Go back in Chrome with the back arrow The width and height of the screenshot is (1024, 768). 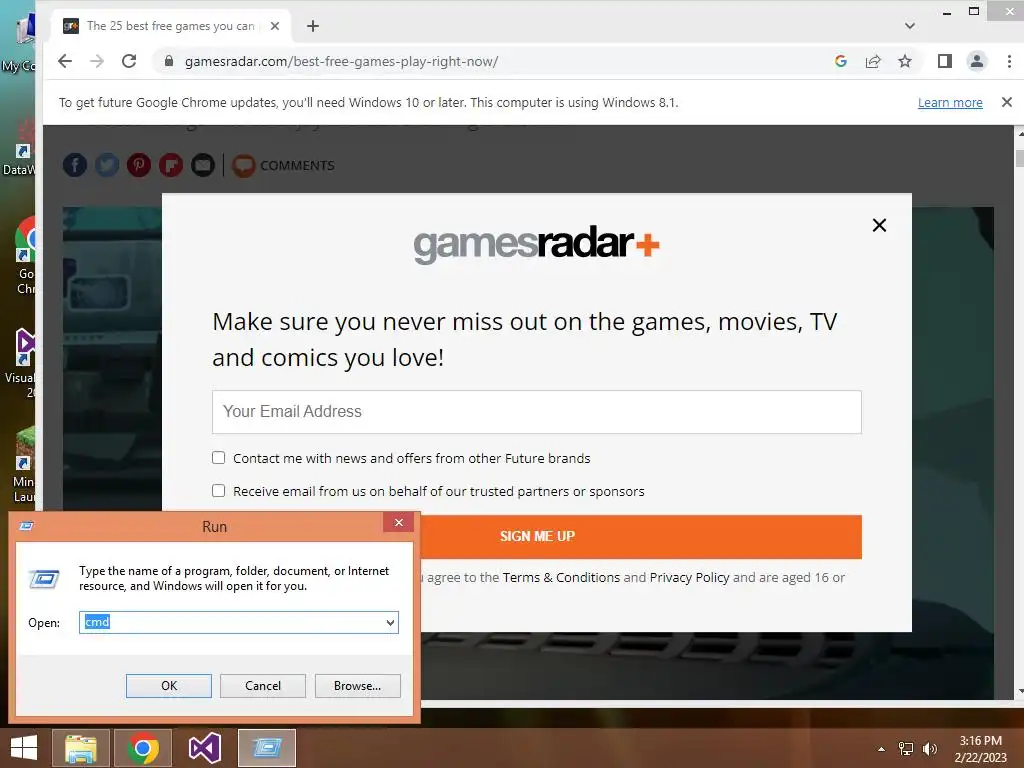(x=65, y=61)
